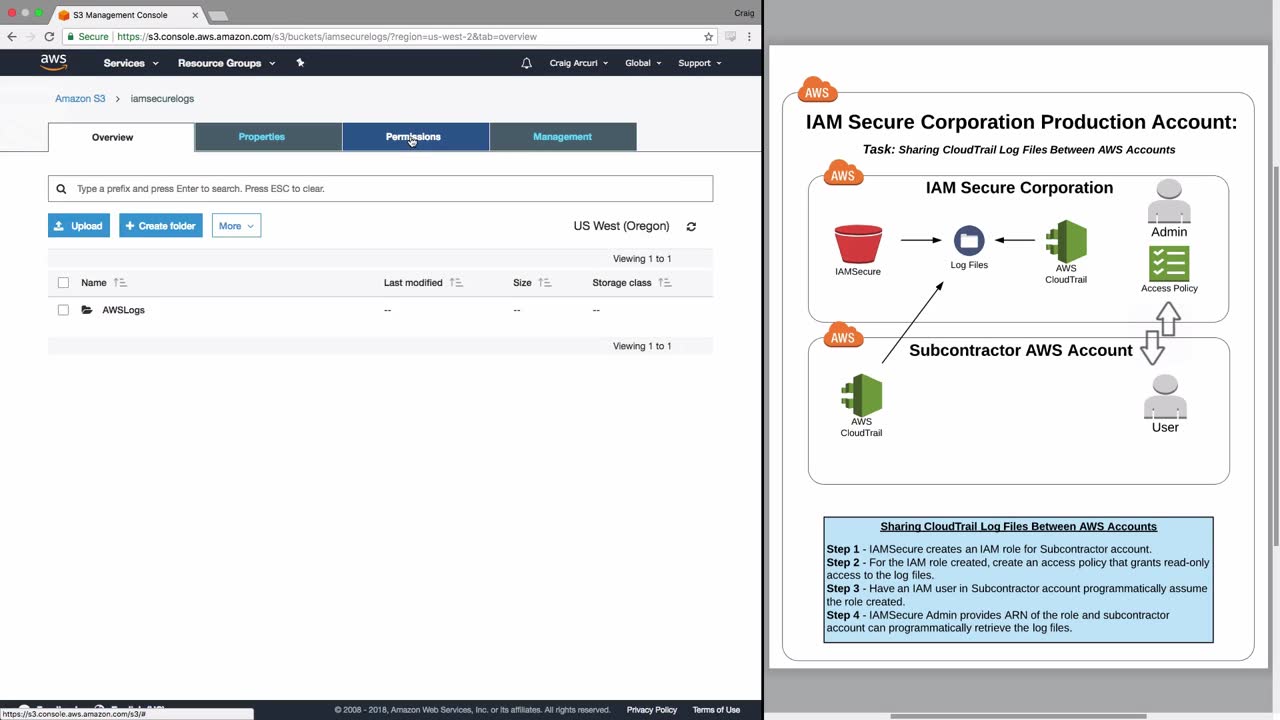Click the Subcontractor's green CloudTrail icon
The height and width of the screenshot is (720, 1280).
coord(861,395)
